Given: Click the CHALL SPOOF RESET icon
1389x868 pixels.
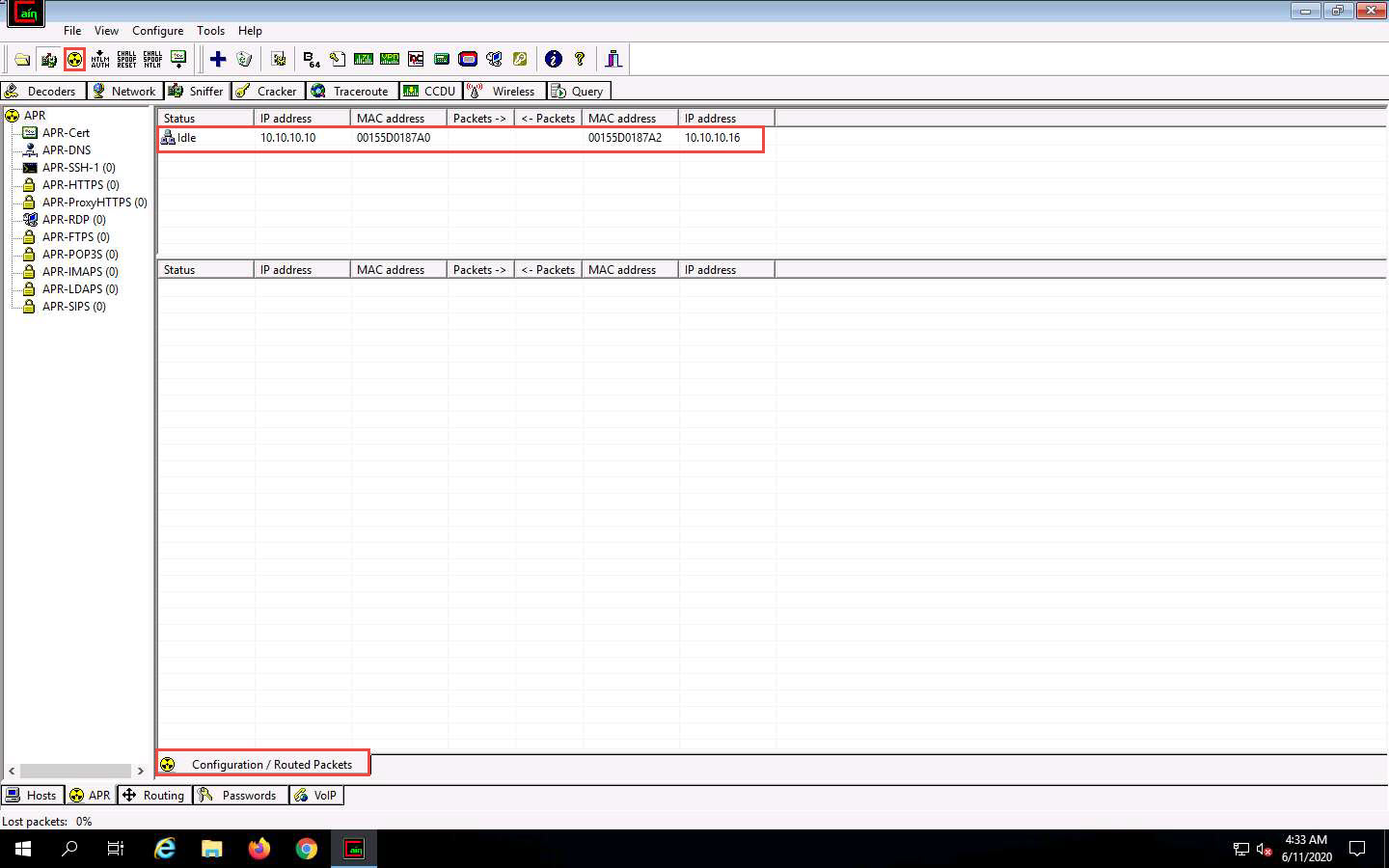Looking at the screenshot, I should [x=126, y=60].
